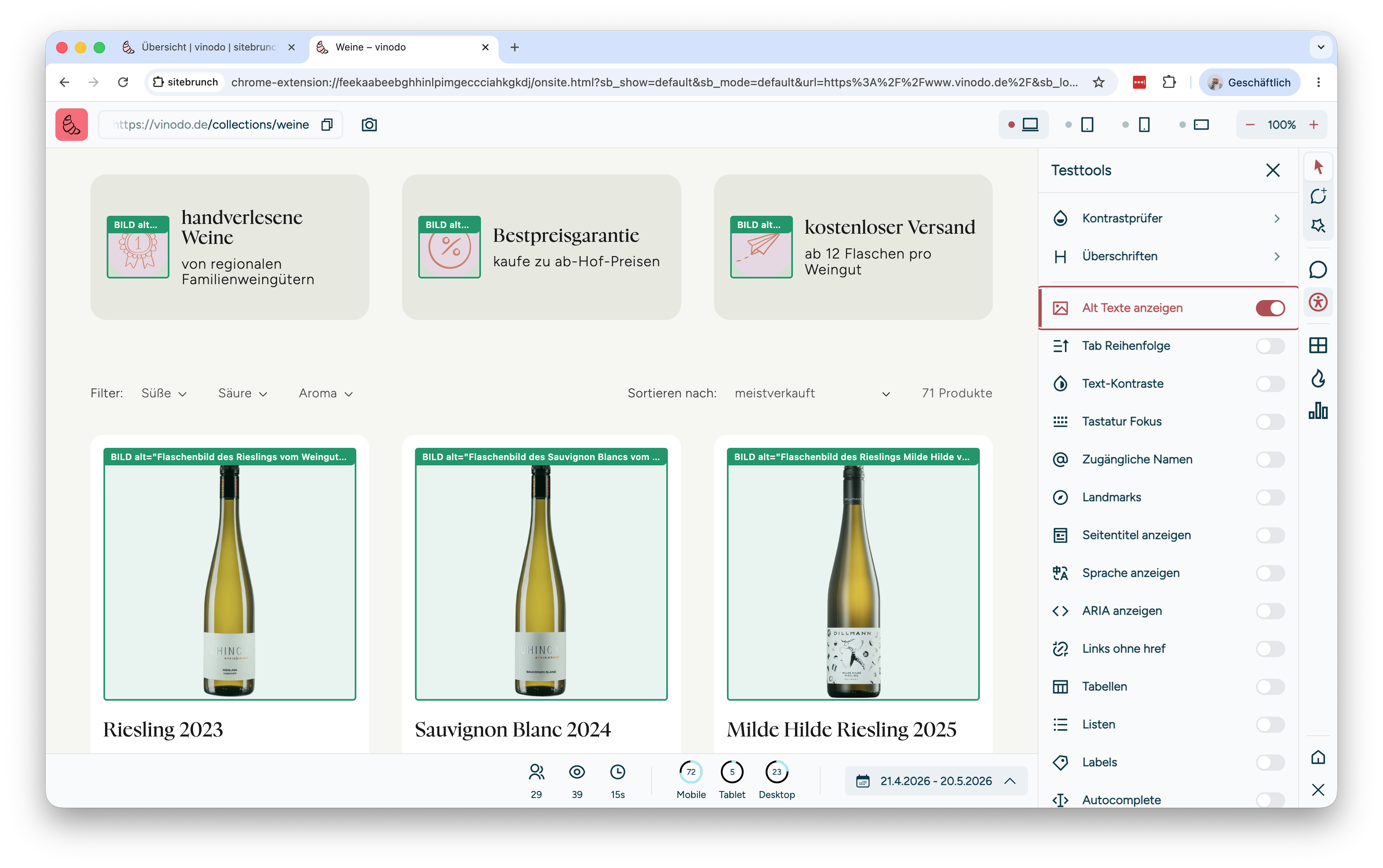Click the visitors count icon showing 29

pos(536,773)
